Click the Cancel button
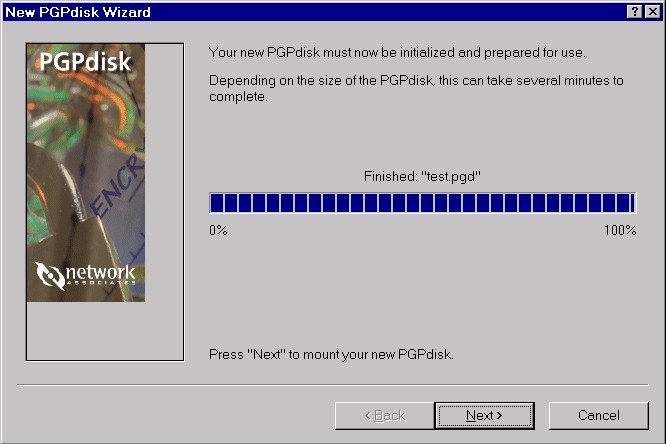 pos(598,416)
